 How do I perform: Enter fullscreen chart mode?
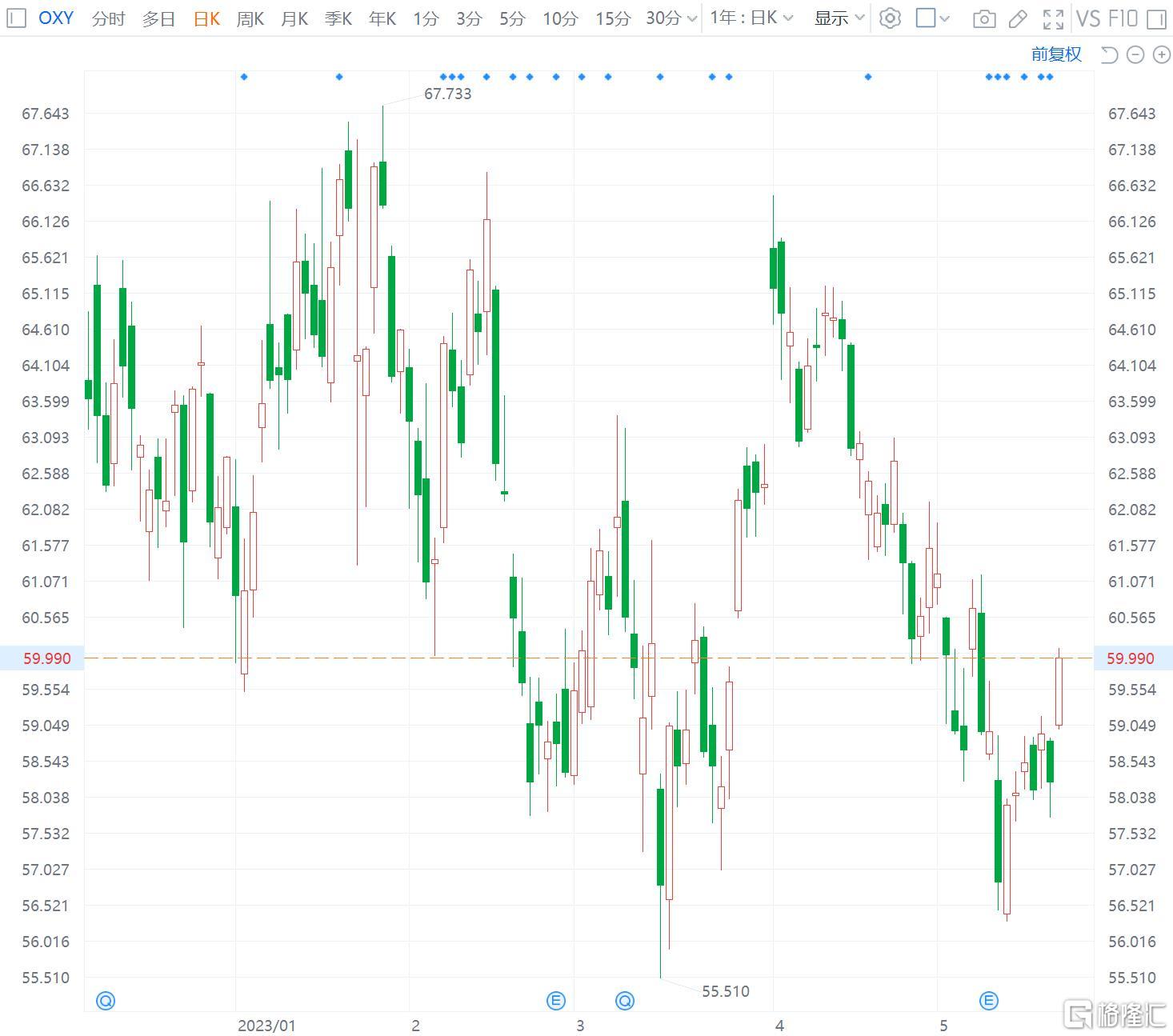(x=1053, y=18)
